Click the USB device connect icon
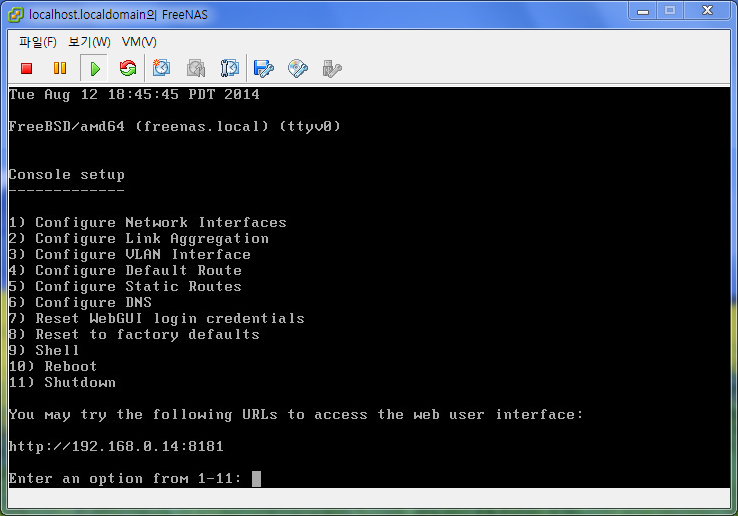Image resolution: width=738 pixels, height=516 pixels. coord(332,69)
